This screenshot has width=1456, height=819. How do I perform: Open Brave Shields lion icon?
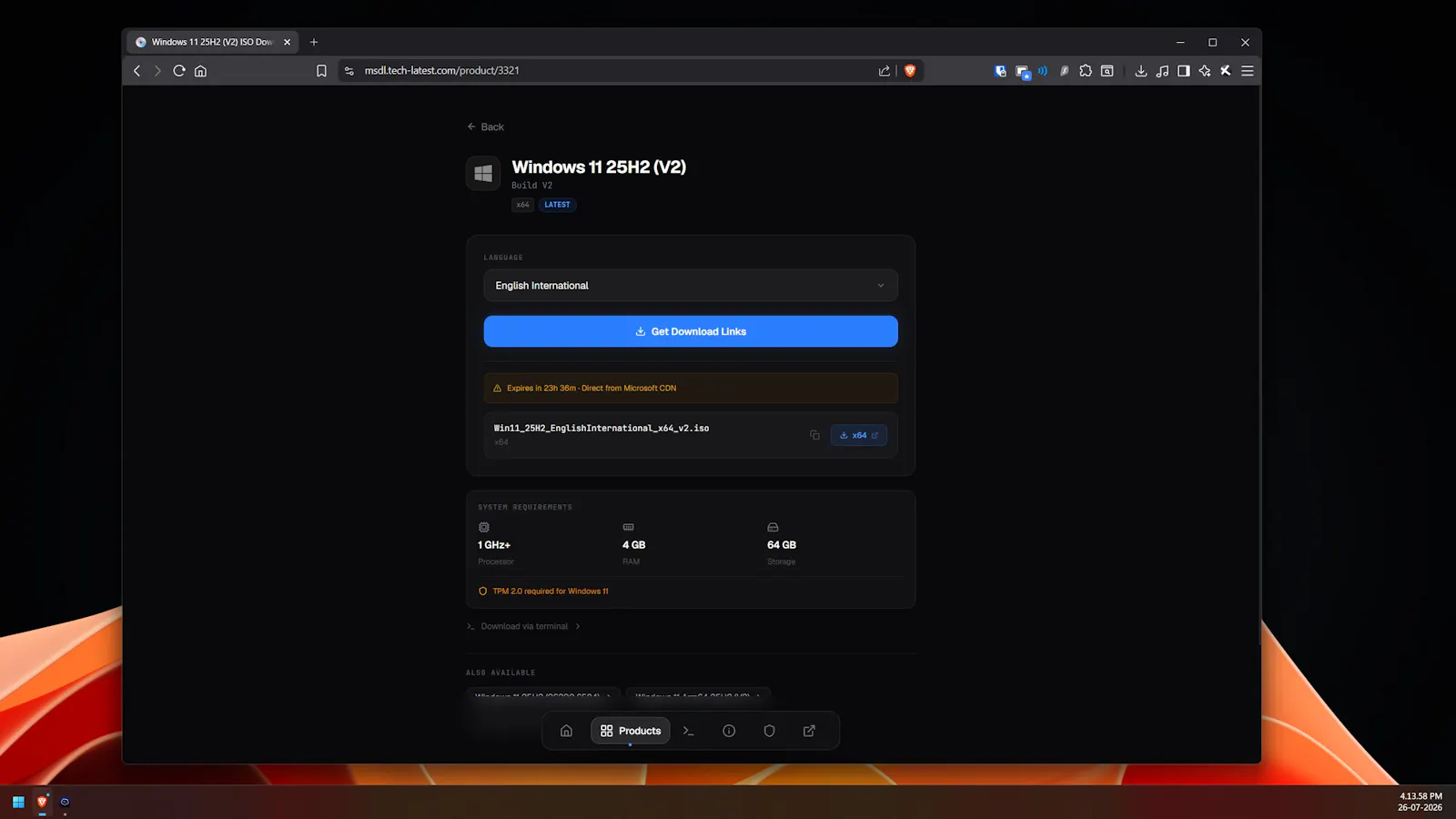pos(910,71)
